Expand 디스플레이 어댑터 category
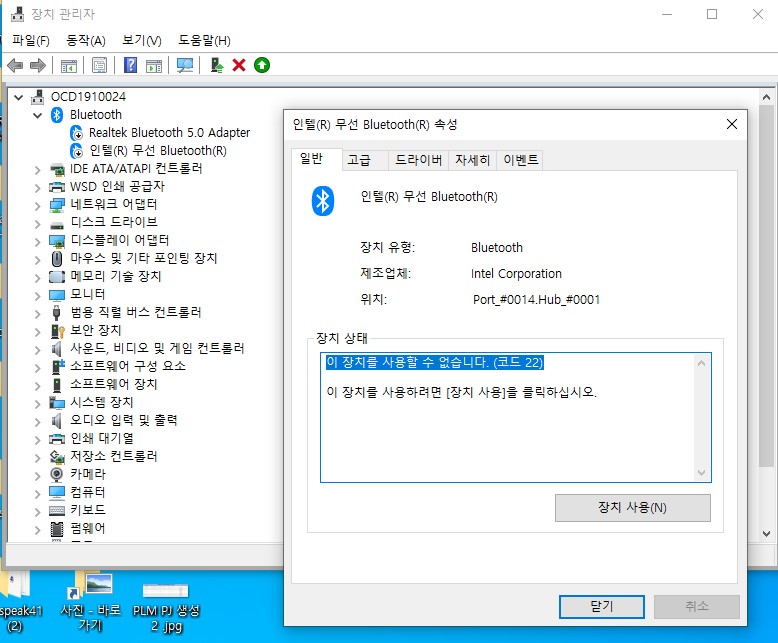The height and width of the screenshot is (643, 778). point(37,242)
